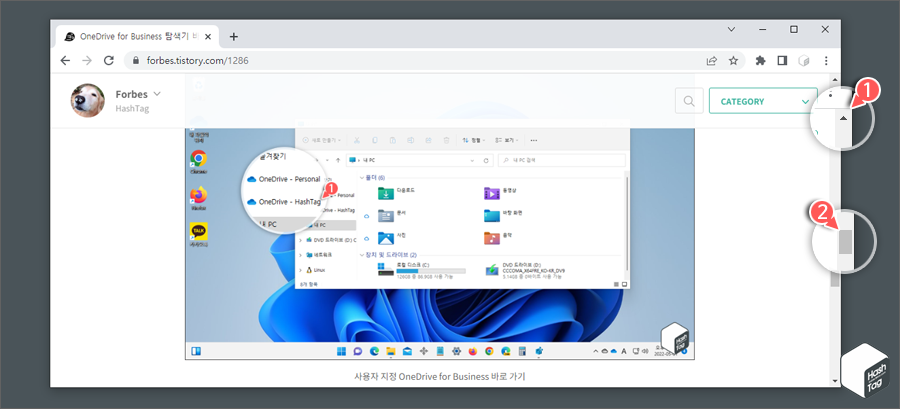The width and height of the screenshot is (900, 409).
Task: Click the HashTag subtitle under Forbes
Action: (132, 108)
